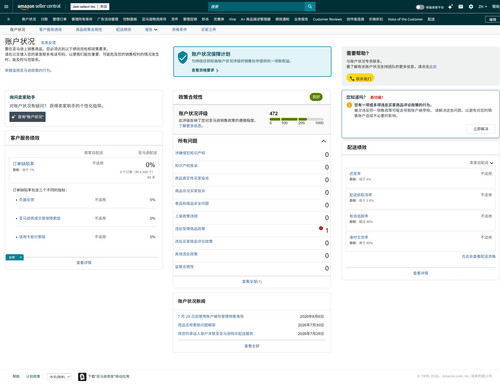This screenshot has height=392, width=500.
Task: Click the dark ask seller assistant button
Action: point(27,117)
